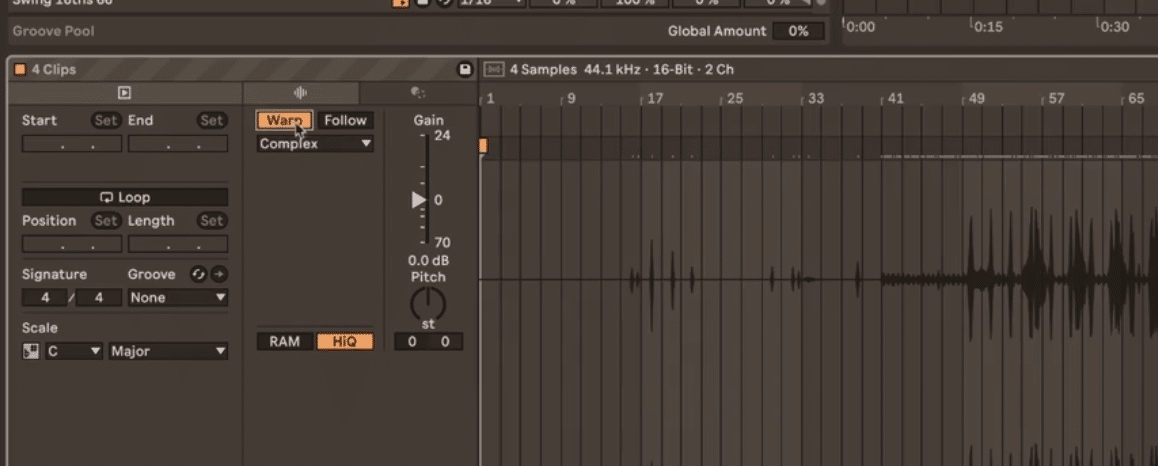Click the 4 Samples 44.1 kHz info text
The height and width of the screenshot is (466, 1158).
click(x=622, y=69)
